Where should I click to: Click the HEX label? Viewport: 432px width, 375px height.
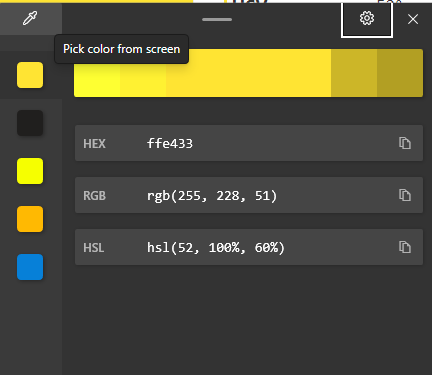94,144
